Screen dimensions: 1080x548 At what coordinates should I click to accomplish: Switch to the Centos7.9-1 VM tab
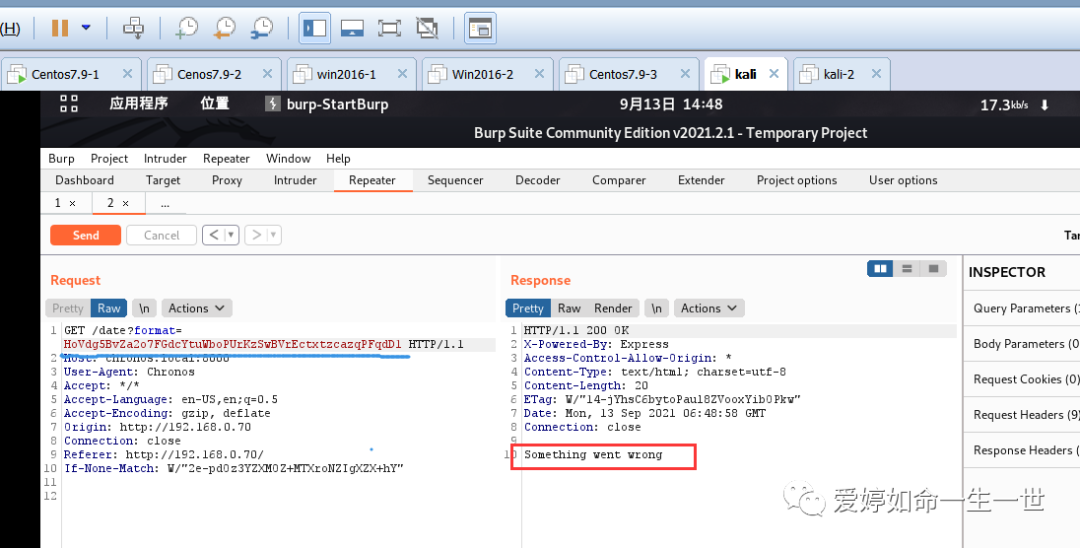65,74
